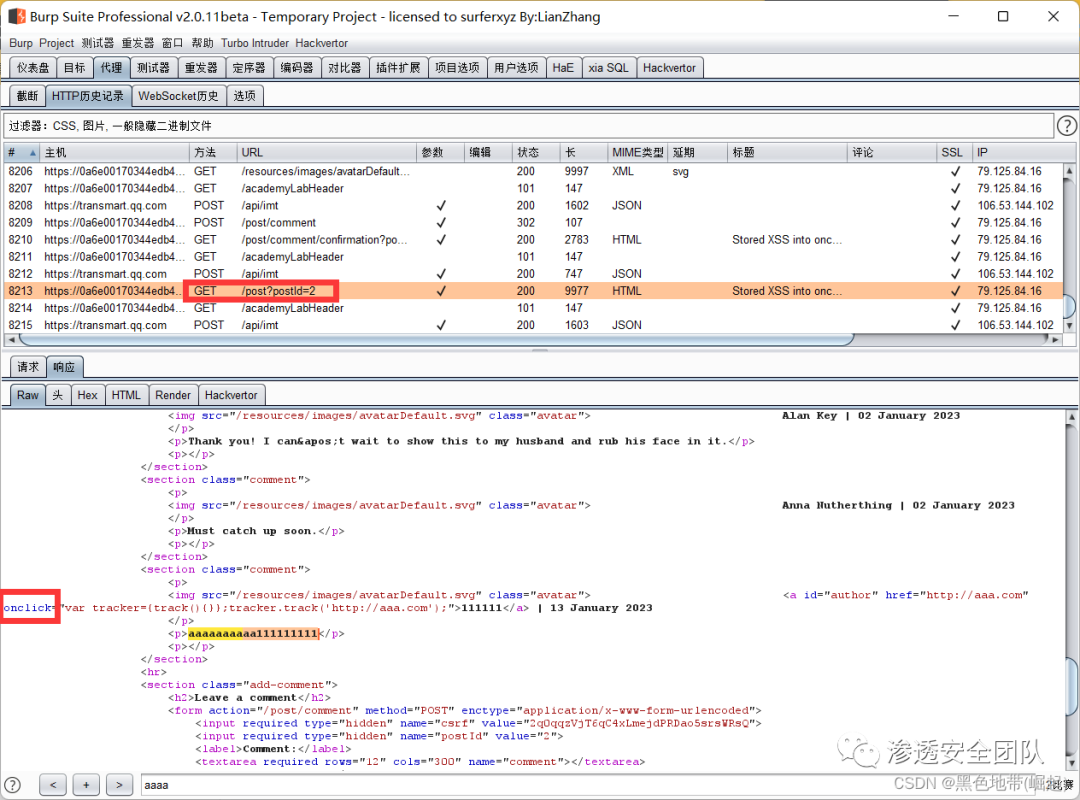Open 重发器 menu in menu bar
Screen dimensions: 1080x800
click(x=138, y=43)
